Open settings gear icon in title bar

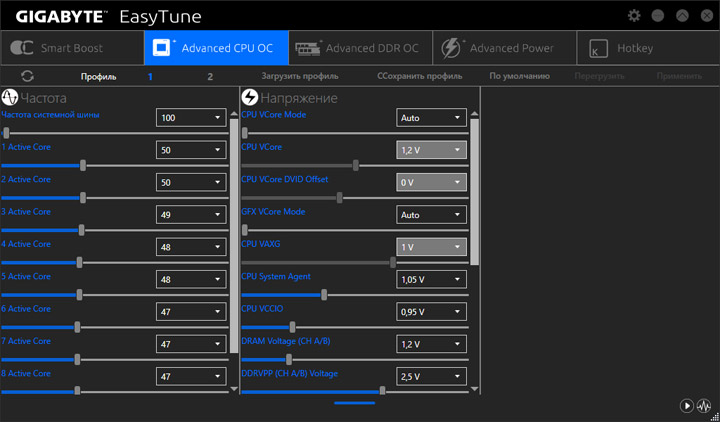634,16
